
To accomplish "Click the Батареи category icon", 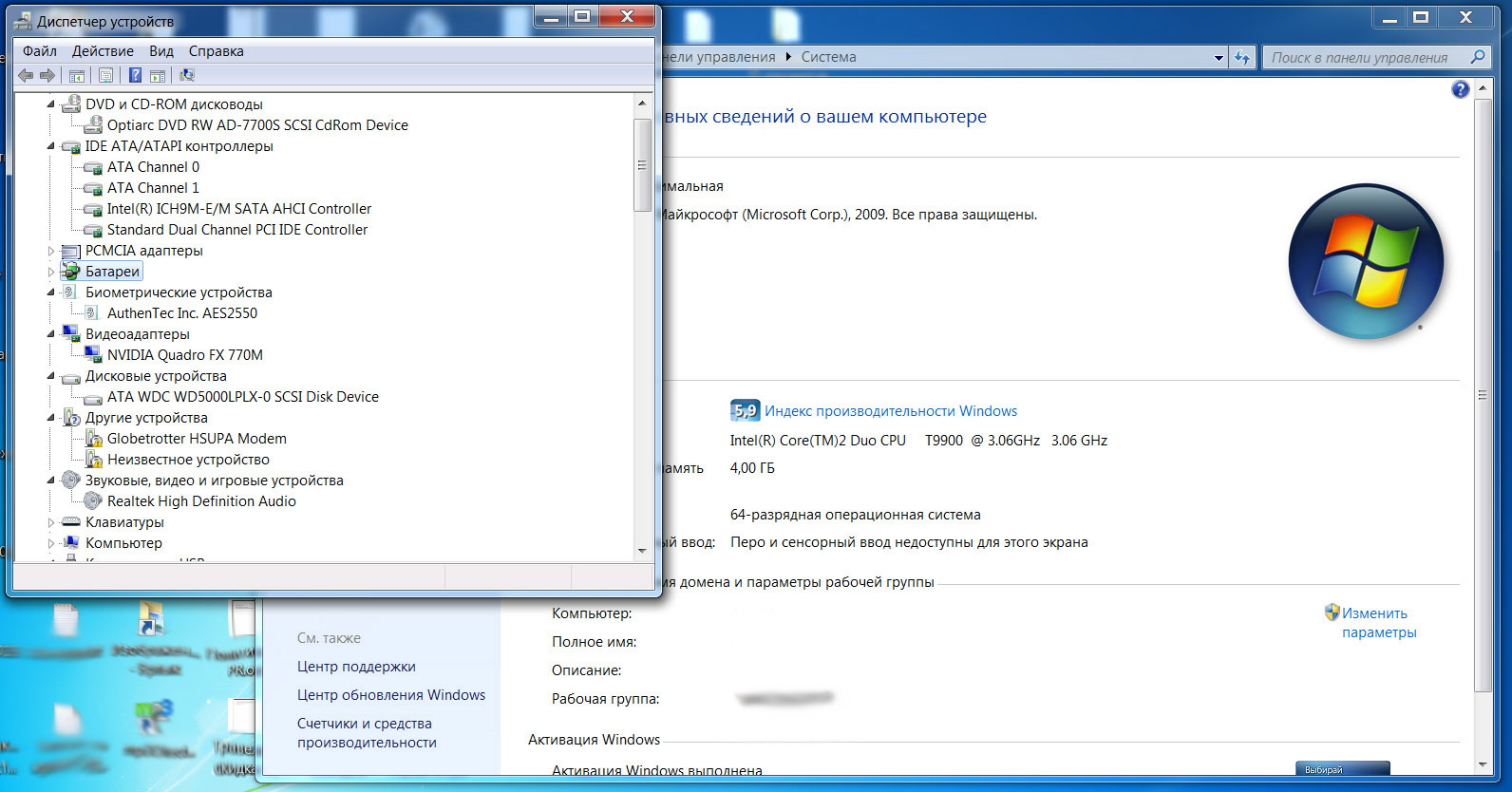I will 71,272.
